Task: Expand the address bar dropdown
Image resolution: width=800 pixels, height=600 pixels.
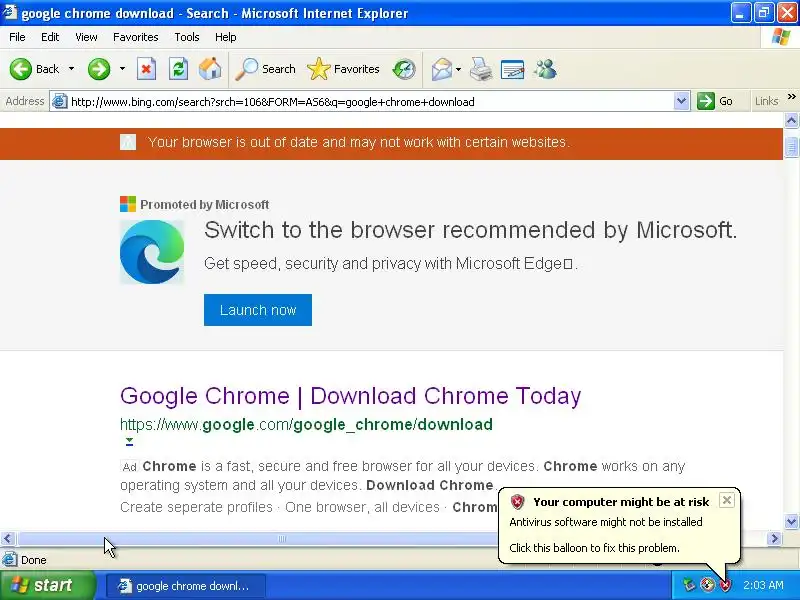Action: tap(681, 102)
